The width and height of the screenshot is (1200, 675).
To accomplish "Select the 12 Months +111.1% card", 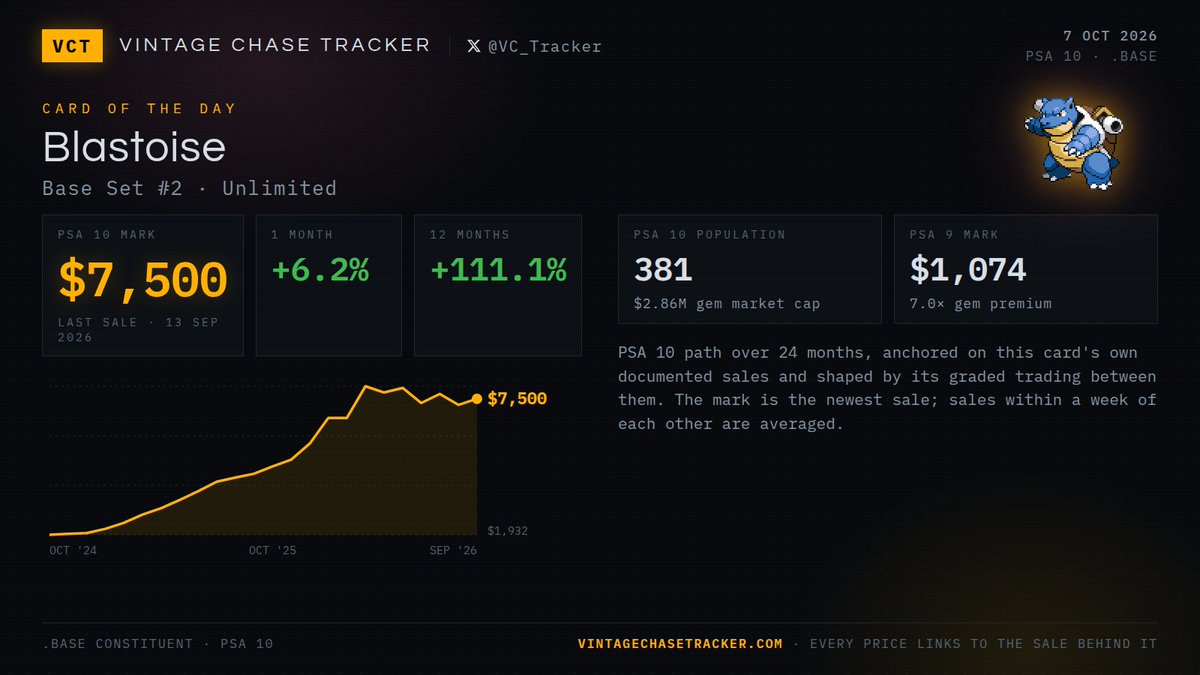I will (x=498, y=285).
